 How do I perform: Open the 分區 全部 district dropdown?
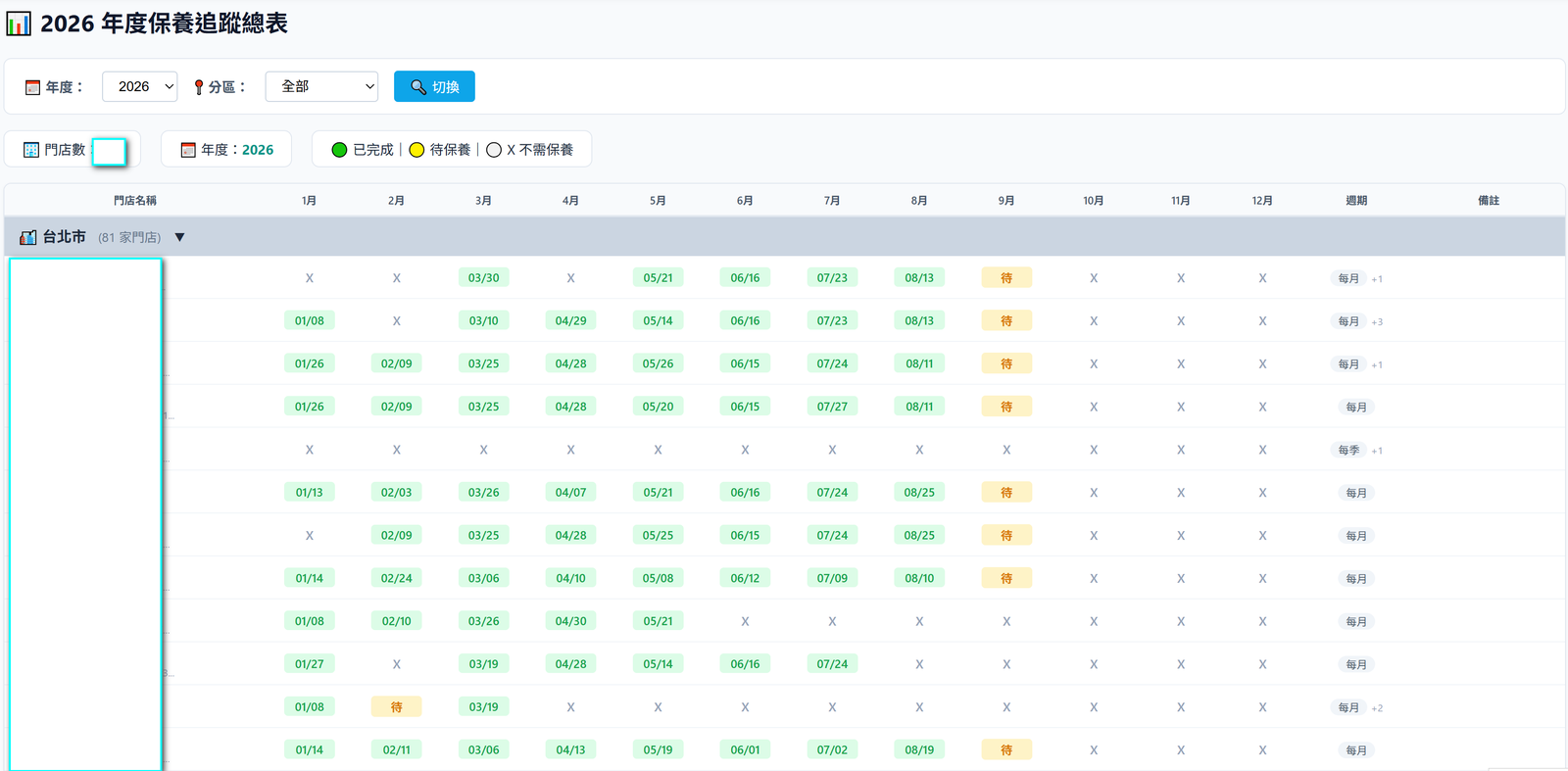click(321, 86)
